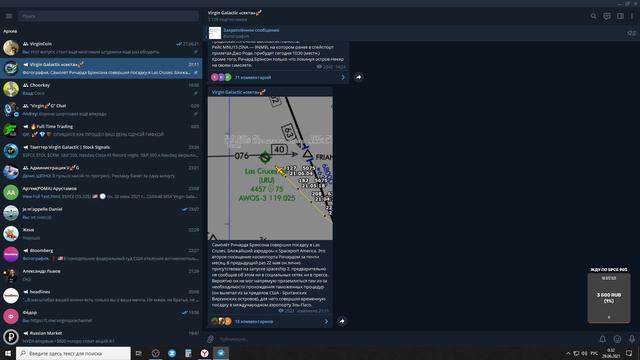Open the Las Cruces flight map image
640x360 pixels.
pos(270,168)
